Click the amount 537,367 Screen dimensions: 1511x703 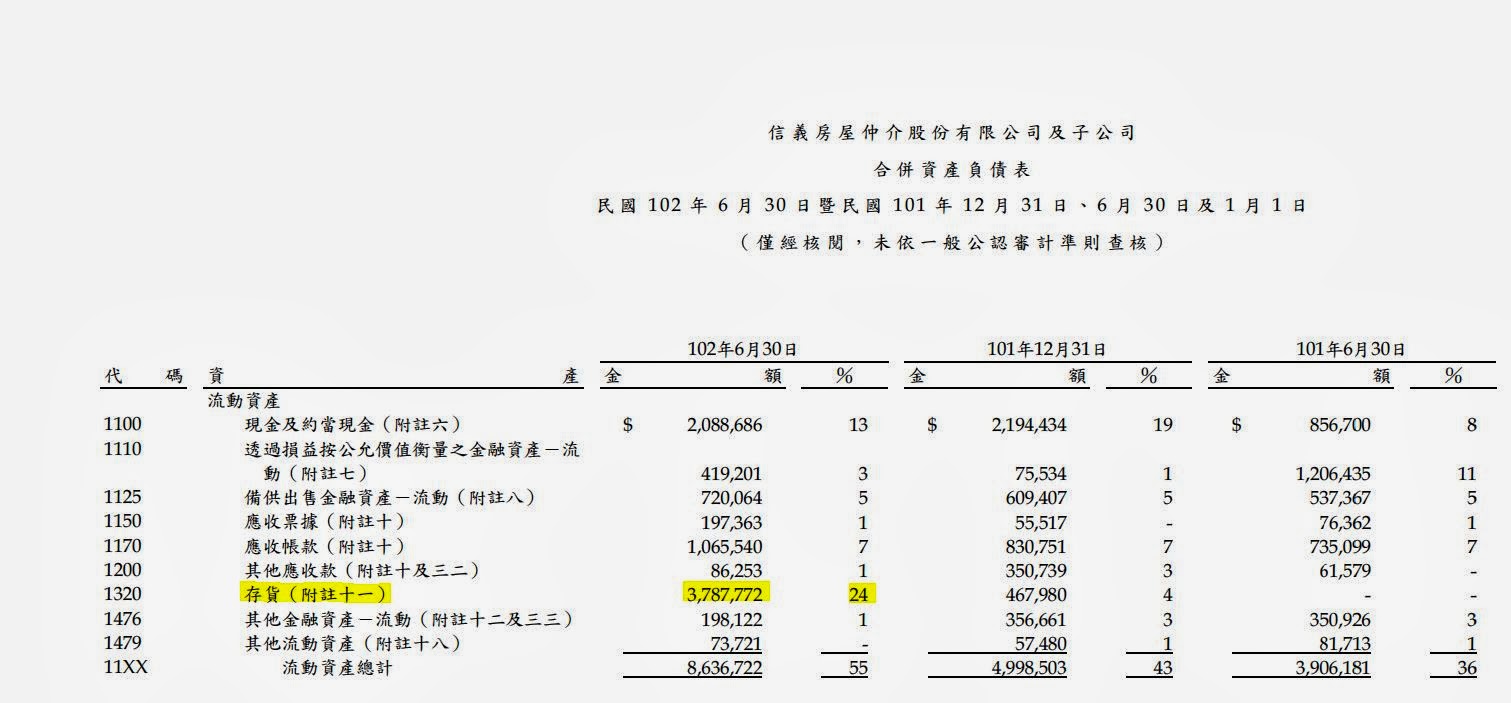coord(1340,497)
